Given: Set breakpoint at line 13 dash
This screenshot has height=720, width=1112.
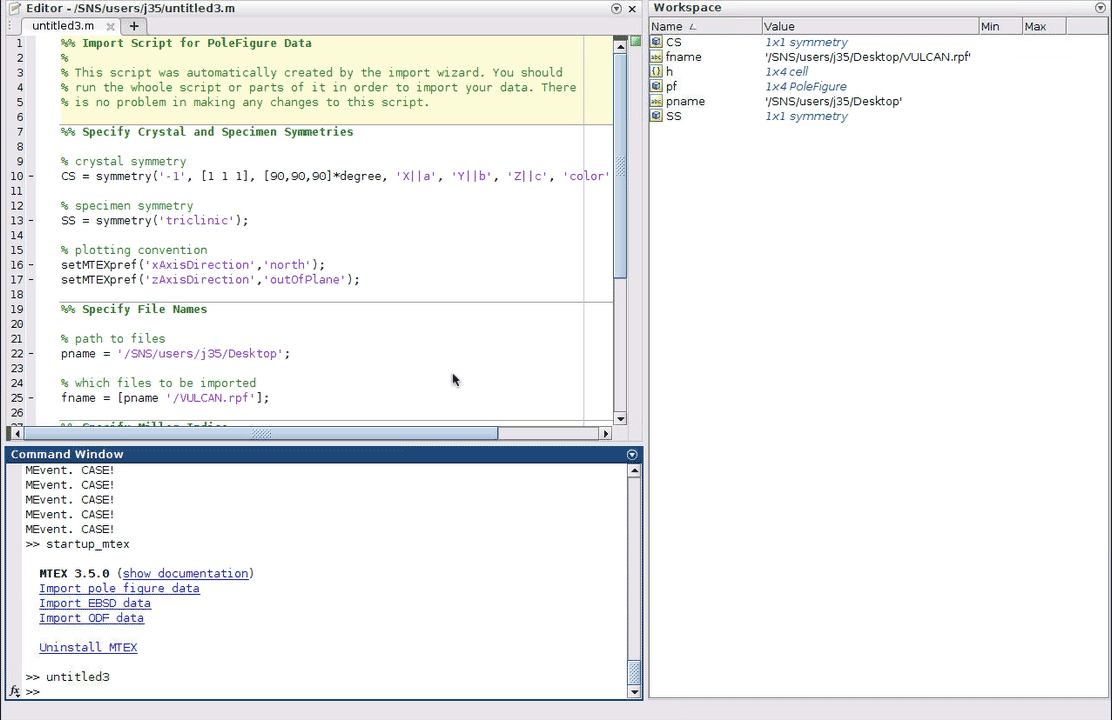Looking at the screenshot, I should pyautogui.click(x=31, y=221).
